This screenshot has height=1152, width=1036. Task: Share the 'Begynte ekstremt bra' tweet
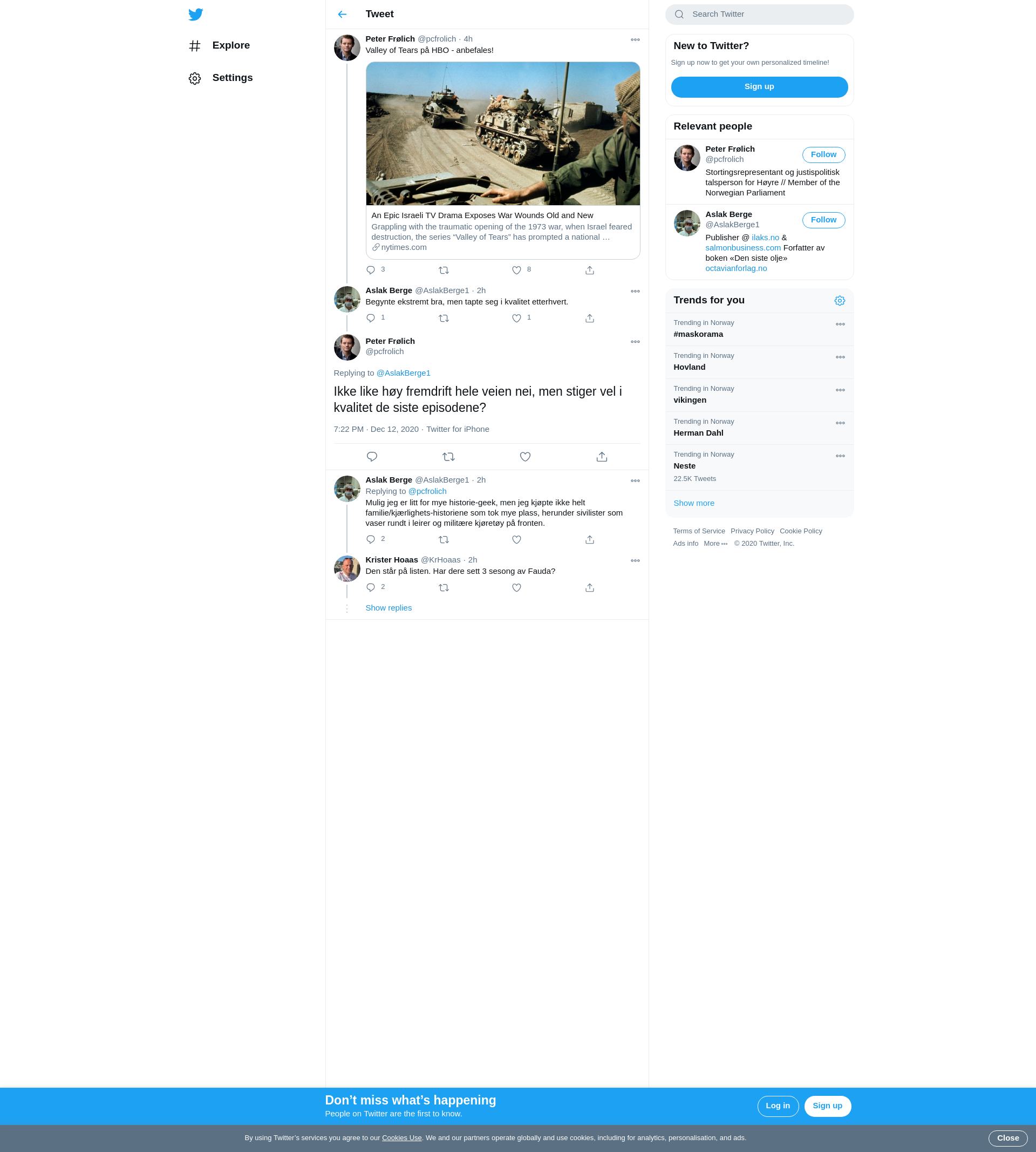[590, 319]
